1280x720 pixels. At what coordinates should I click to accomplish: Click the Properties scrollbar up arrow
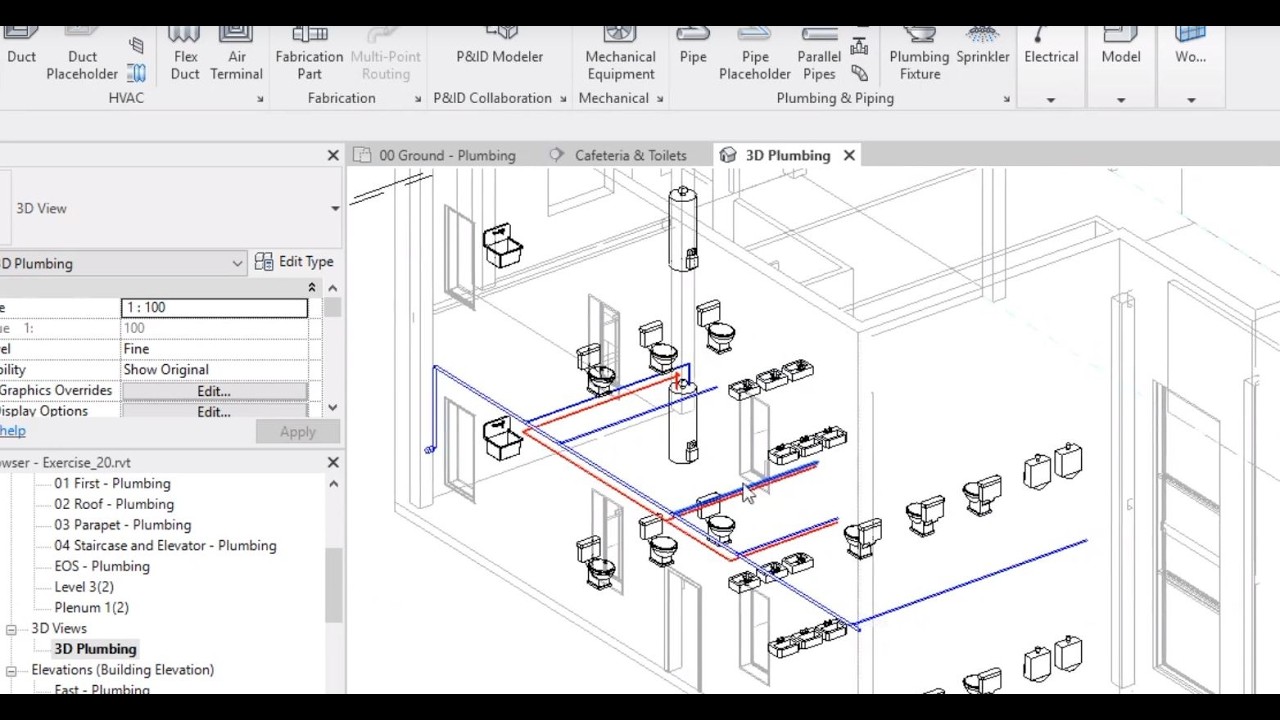333,288
